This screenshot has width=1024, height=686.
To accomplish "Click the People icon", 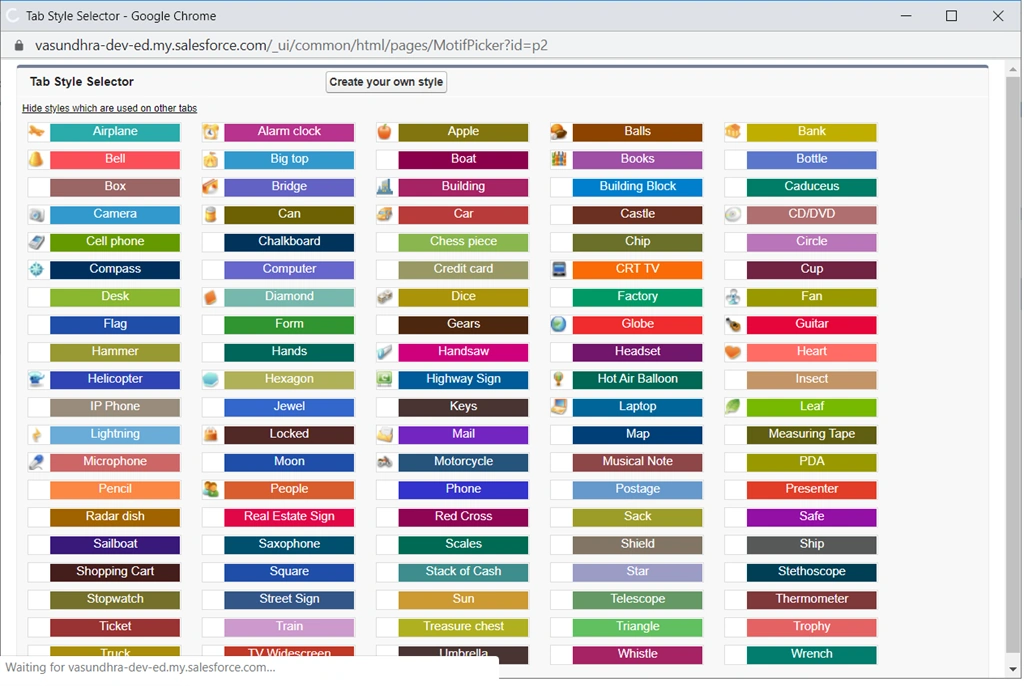I will point(211,489).
